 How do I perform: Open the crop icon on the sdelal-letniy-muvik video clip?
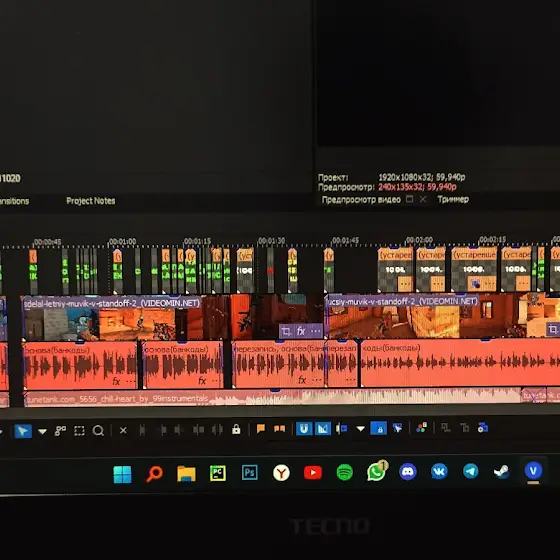tap(286, 331)
